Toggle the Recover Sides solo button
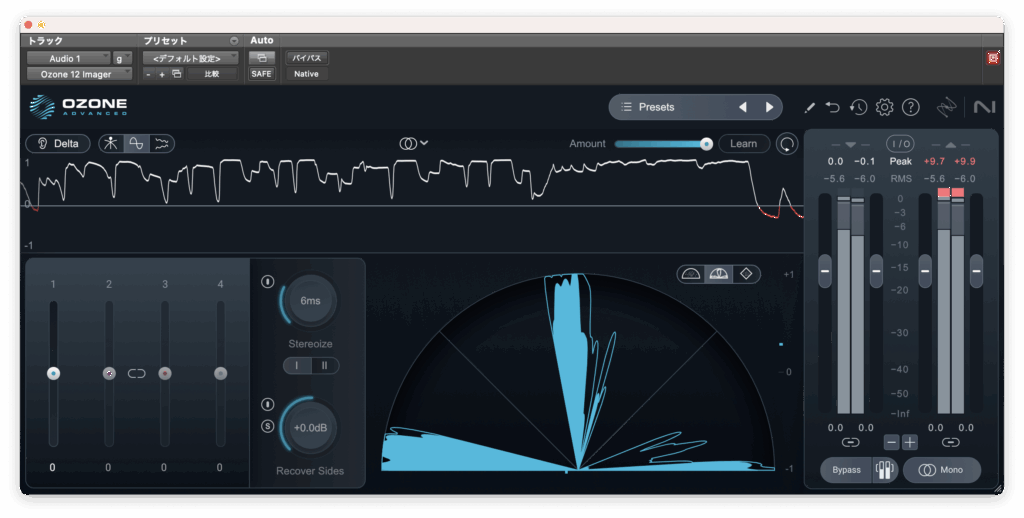The image size is (1024, 518). [267, 426]
